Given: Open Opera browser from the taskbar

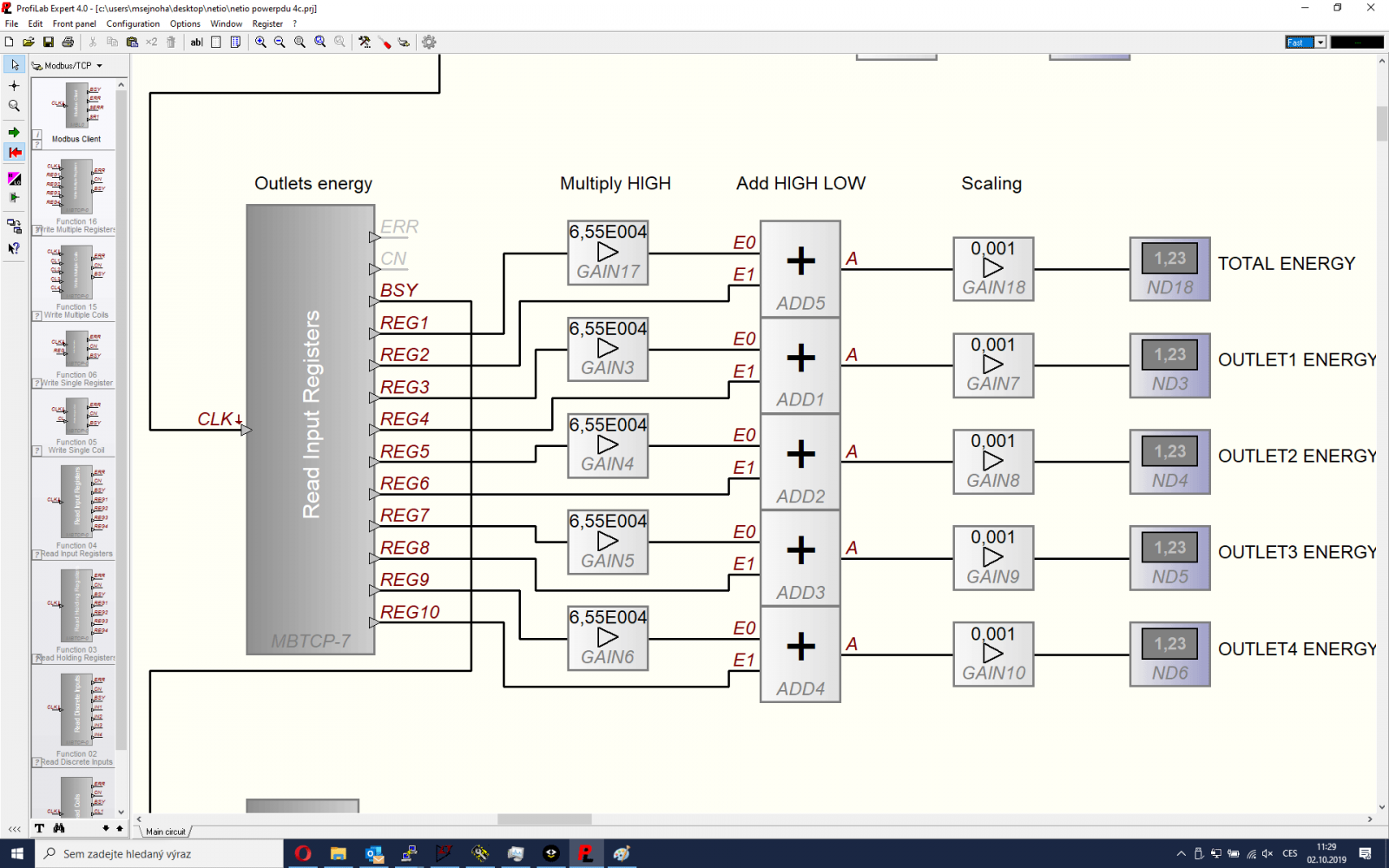Looking at the screenshot, I should (x=303, y=853).
